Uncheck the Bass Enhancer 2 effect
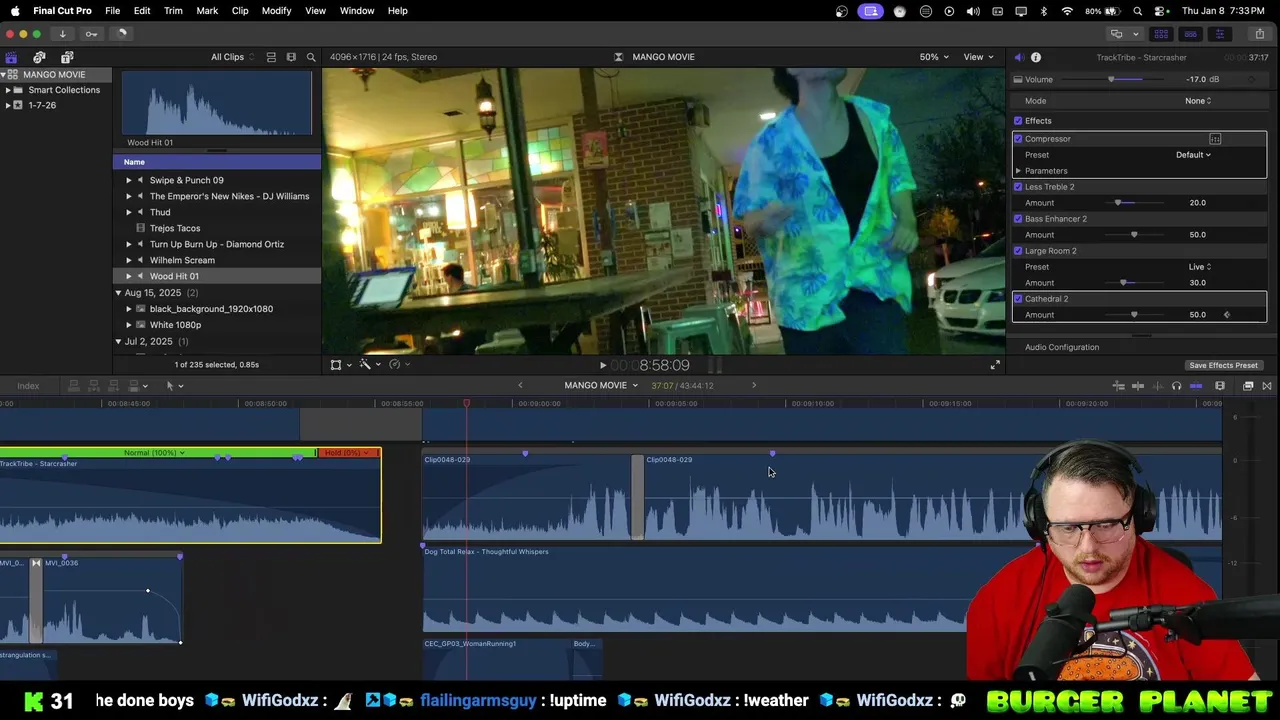Viewport: 1280px width, 720px height. 1018,219
